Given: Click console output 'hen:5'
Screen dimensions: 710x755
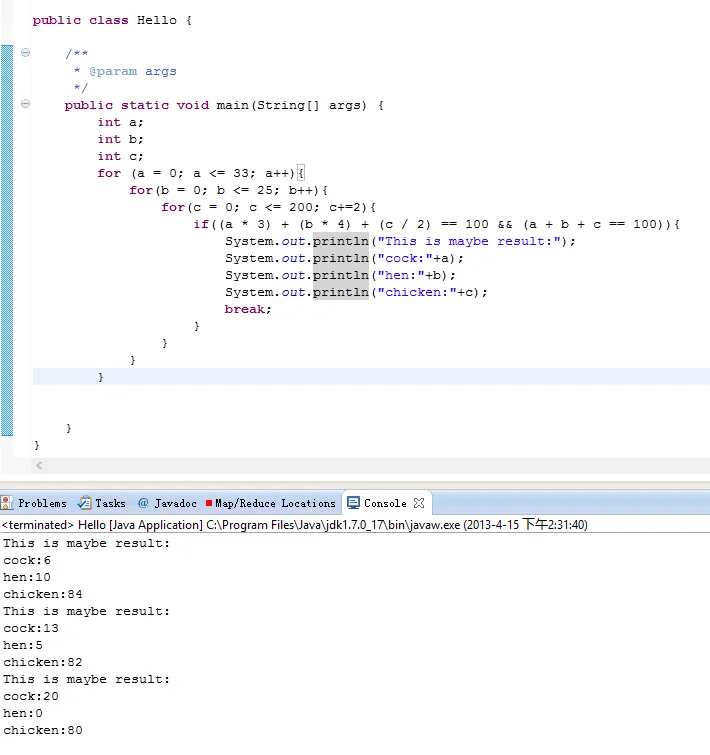Looking at the screenshot, I should click(23, 645).
